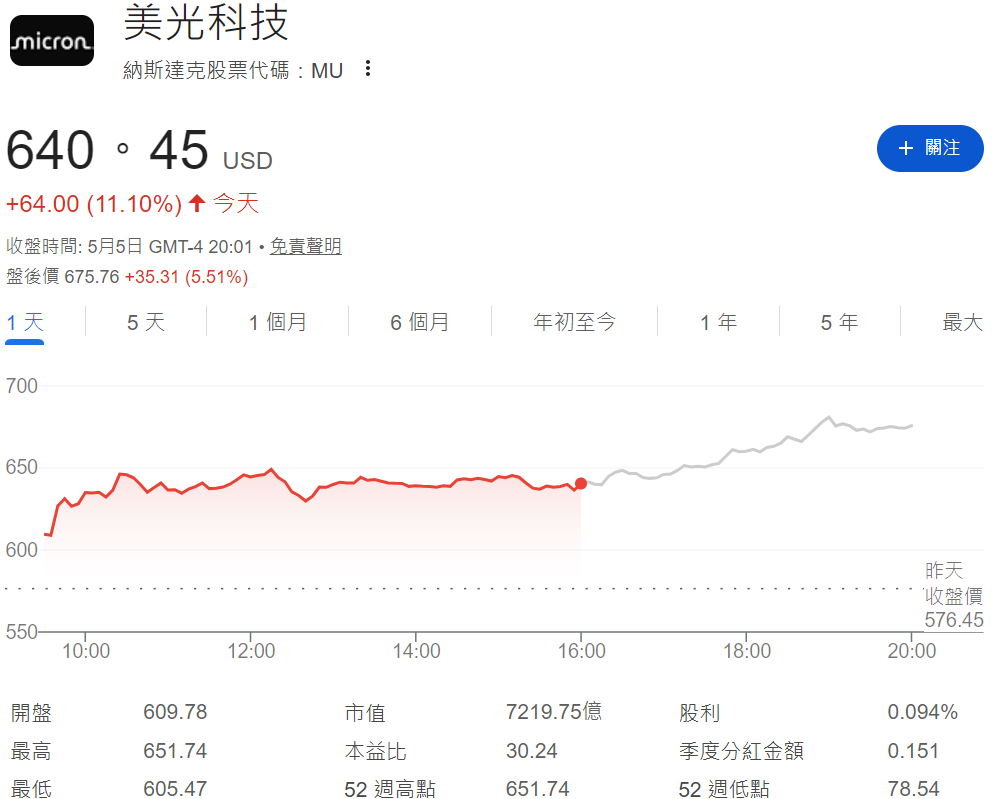Image resolution: width=992 pixels, height=799 pixels.
Task: Click the 12:00 time axis label
Action: click(x=251, y=650)
